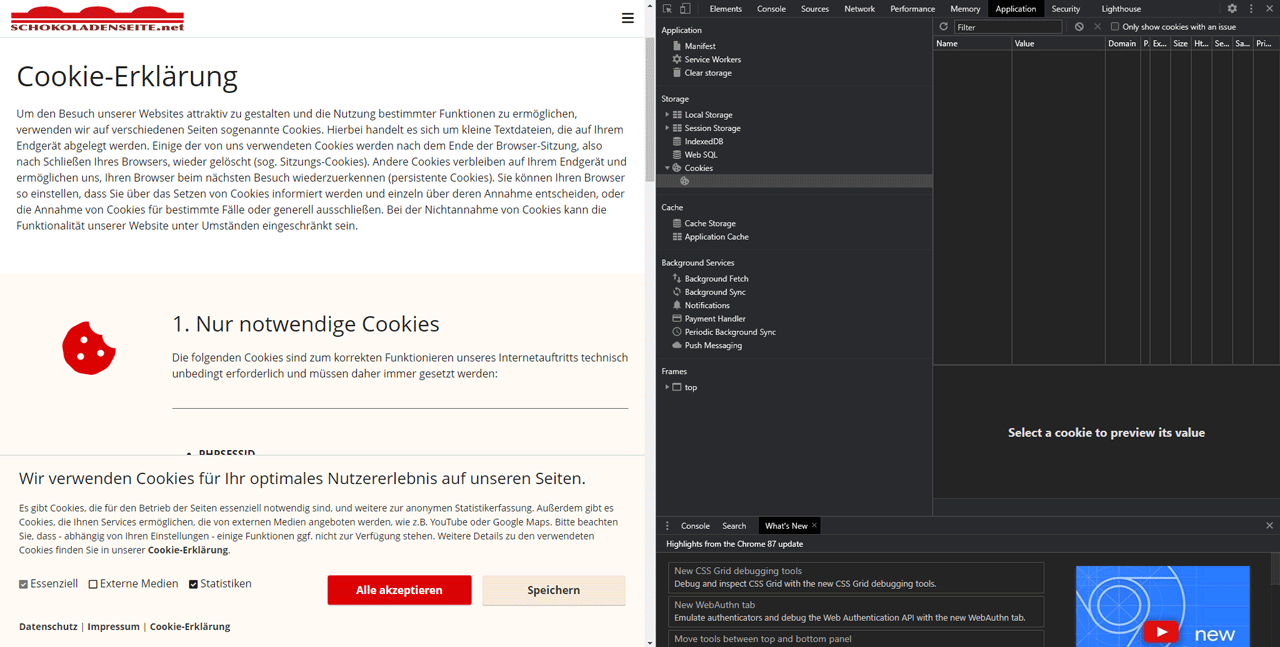This screenshot has width=1280, height=647.
Task: Select Service Workers in Application sidebar
Action: 712,59
